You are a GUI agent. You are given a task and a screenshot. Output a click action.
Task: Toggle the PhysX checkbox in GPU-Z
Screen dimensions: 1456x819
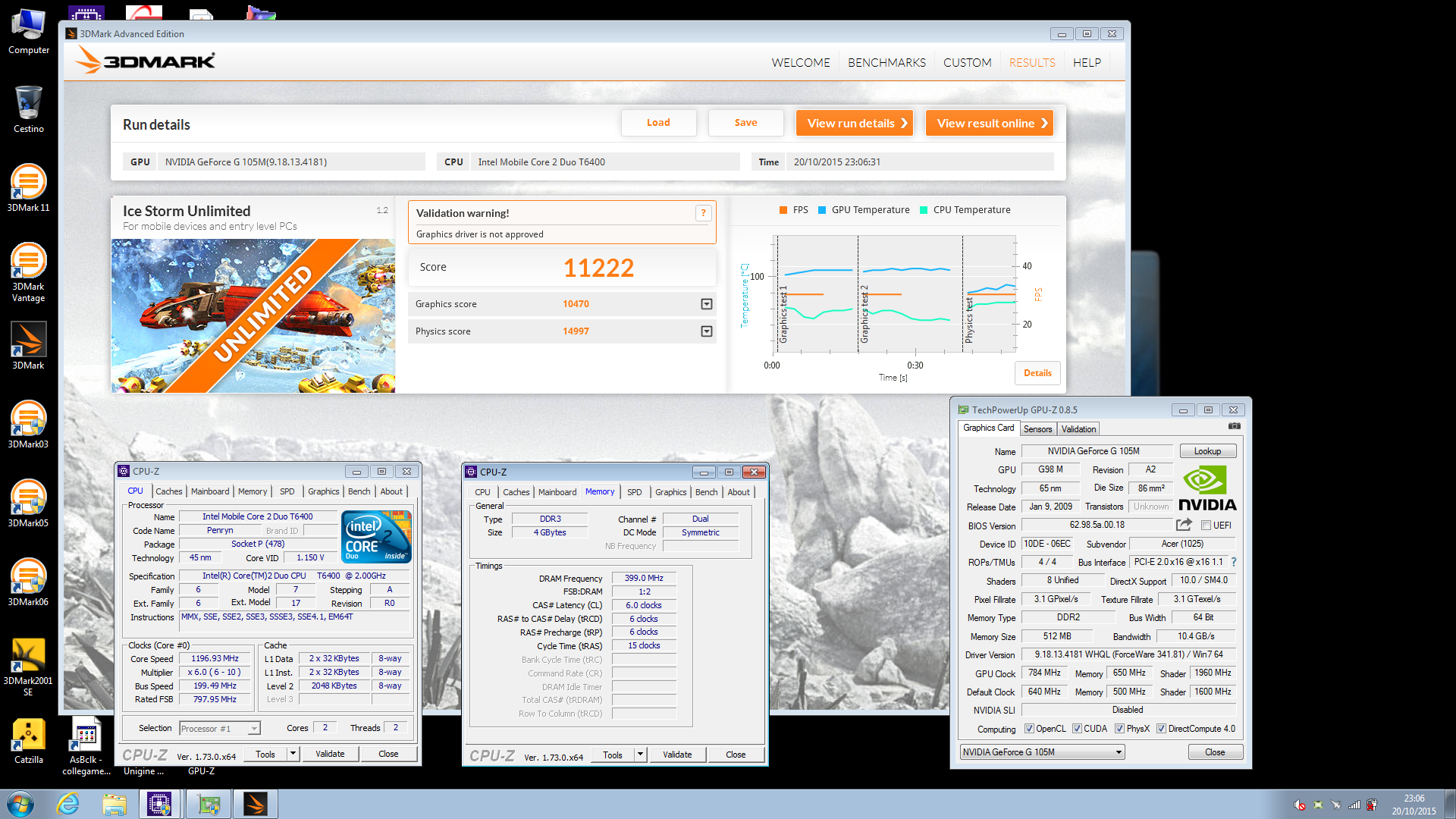coord(1119,729)
